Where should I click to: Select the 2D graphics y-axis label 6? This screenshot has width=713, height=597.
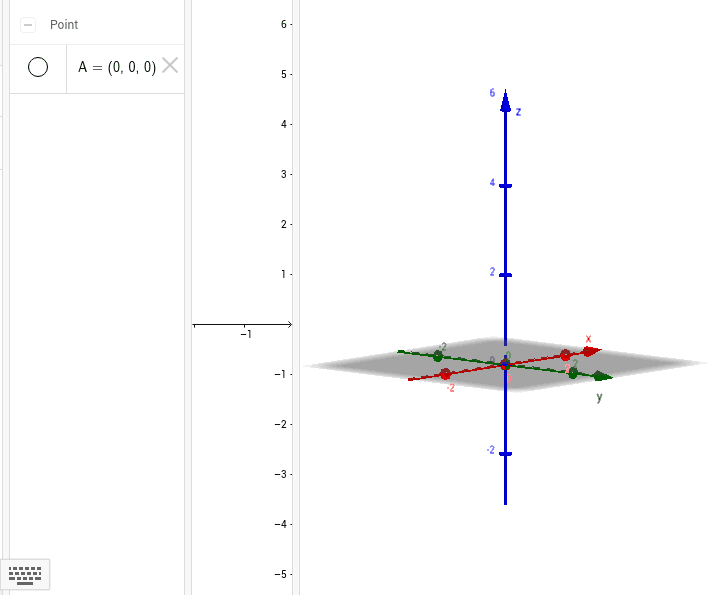284,25
